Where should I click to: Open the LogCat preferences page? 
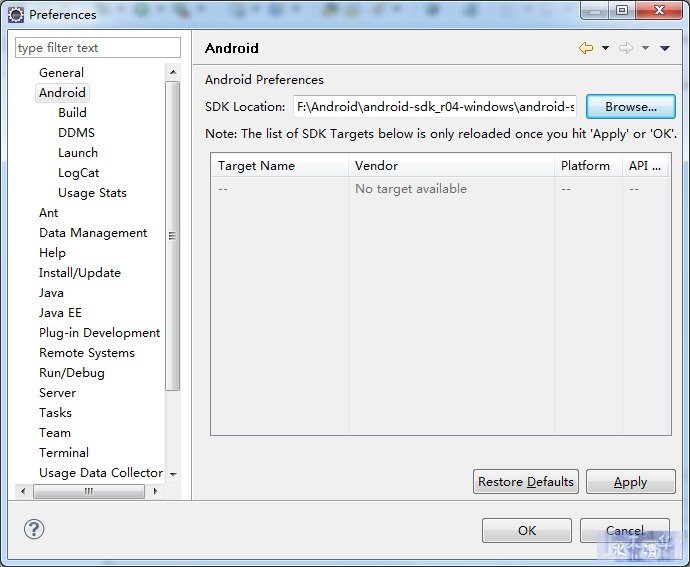pos(78,173)
